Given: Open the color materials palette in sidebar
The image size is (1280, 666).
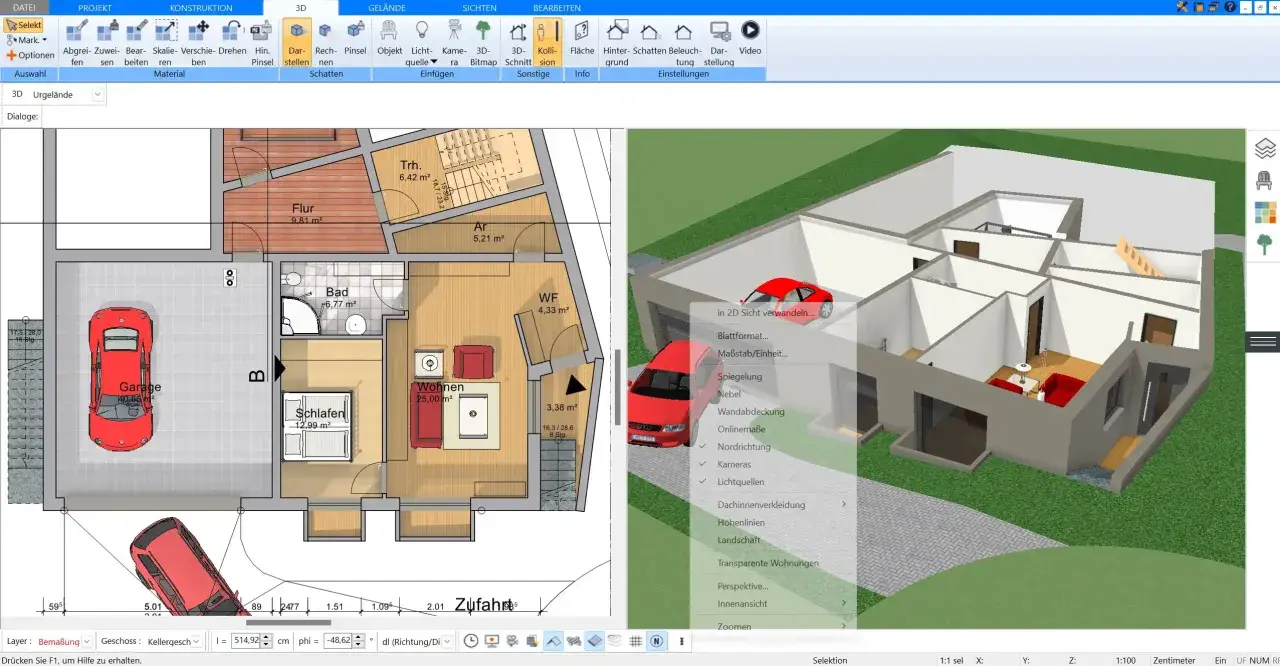Looking at the screenshot, I should pyautogui.click(x=1264, y=212).
